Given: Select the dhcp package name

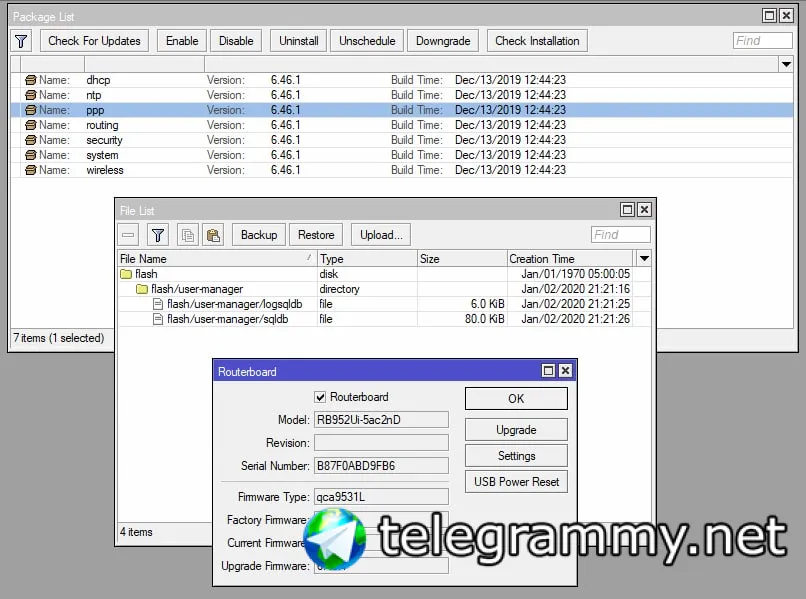Looking at the screenshot, I should click(x=98, y=80).
